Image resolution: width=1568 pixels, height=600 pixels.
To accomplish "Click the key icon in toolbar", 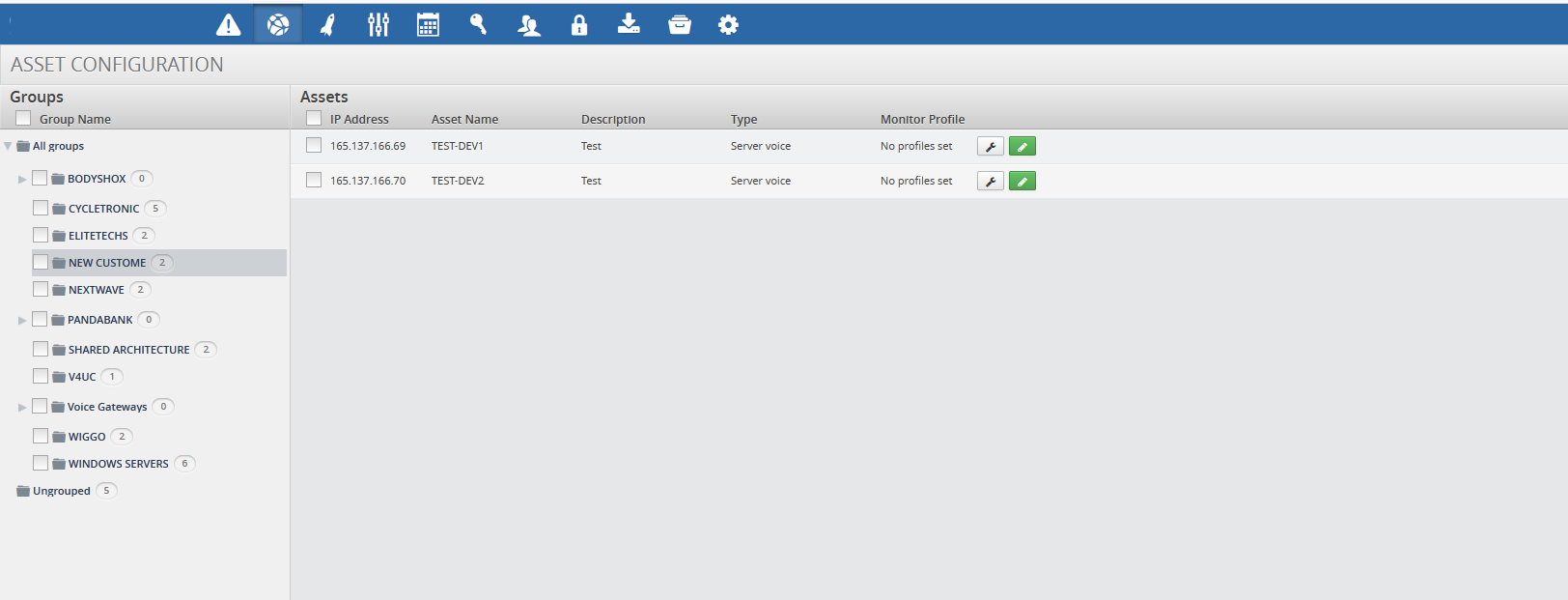I will coord(478,25).
